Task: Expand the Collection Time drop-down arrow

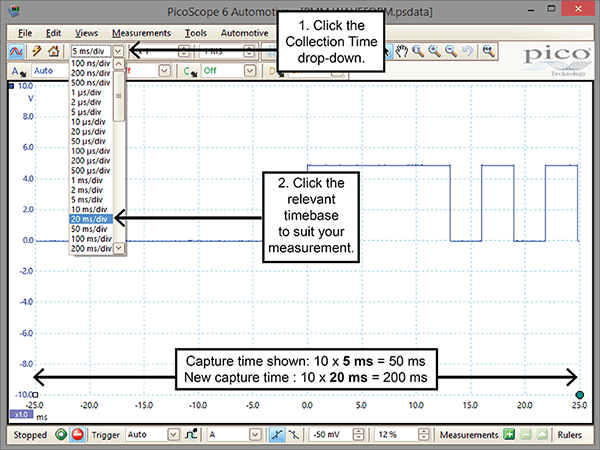Action: (x=118, y=51)
